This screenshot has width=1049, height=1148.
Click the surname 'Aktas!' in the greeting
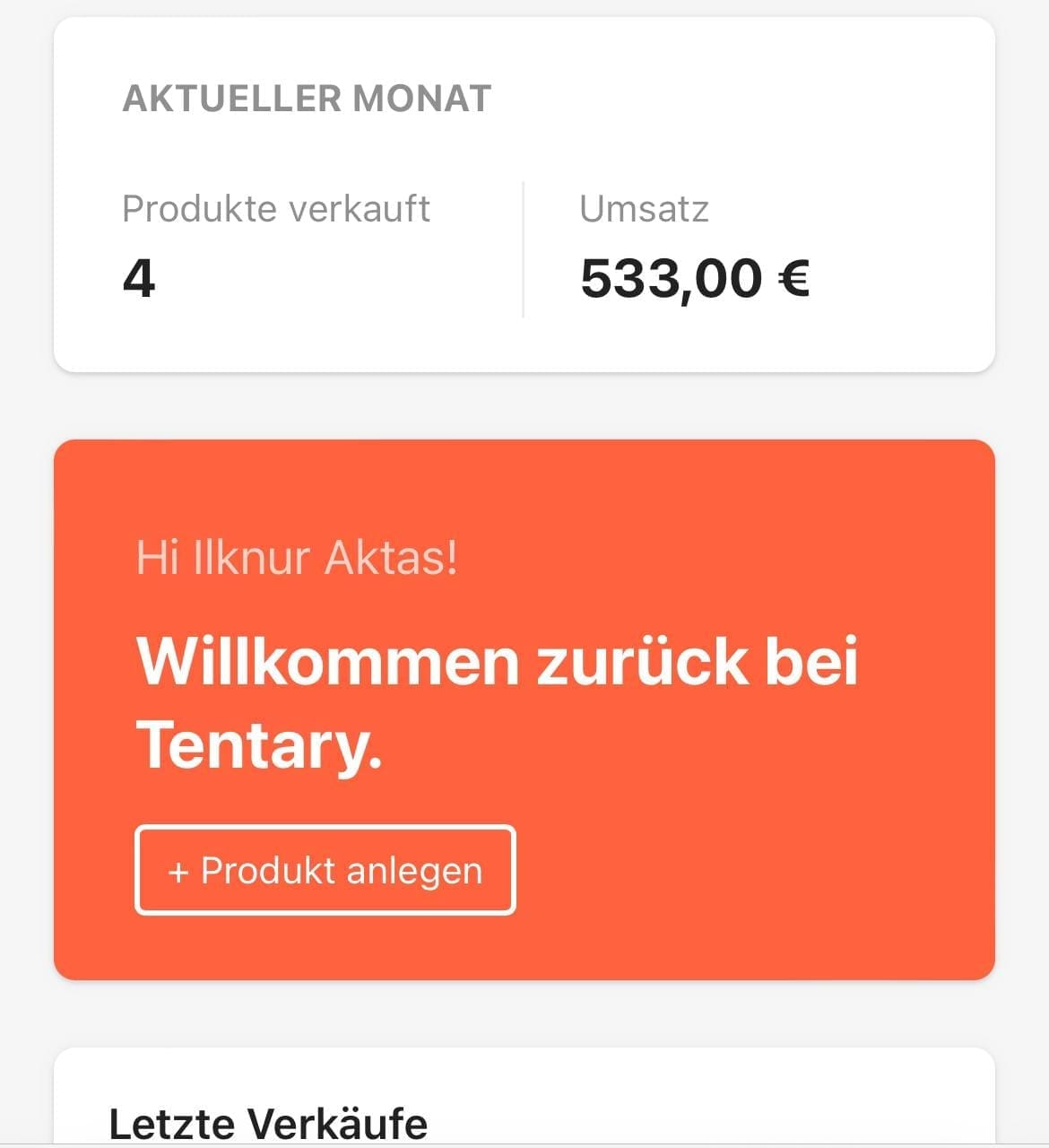click(x=391, y=557)
